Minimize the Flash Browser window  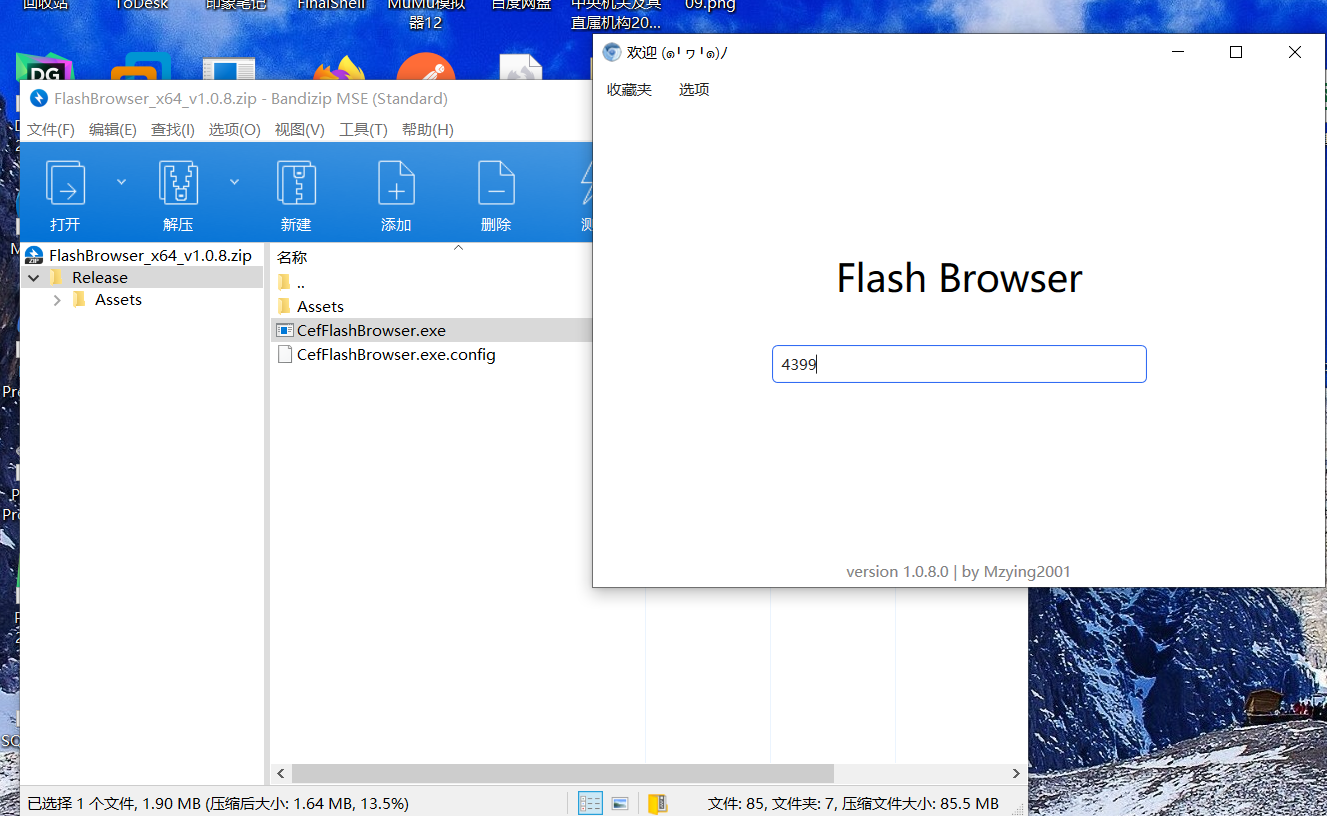point(1178,52)
